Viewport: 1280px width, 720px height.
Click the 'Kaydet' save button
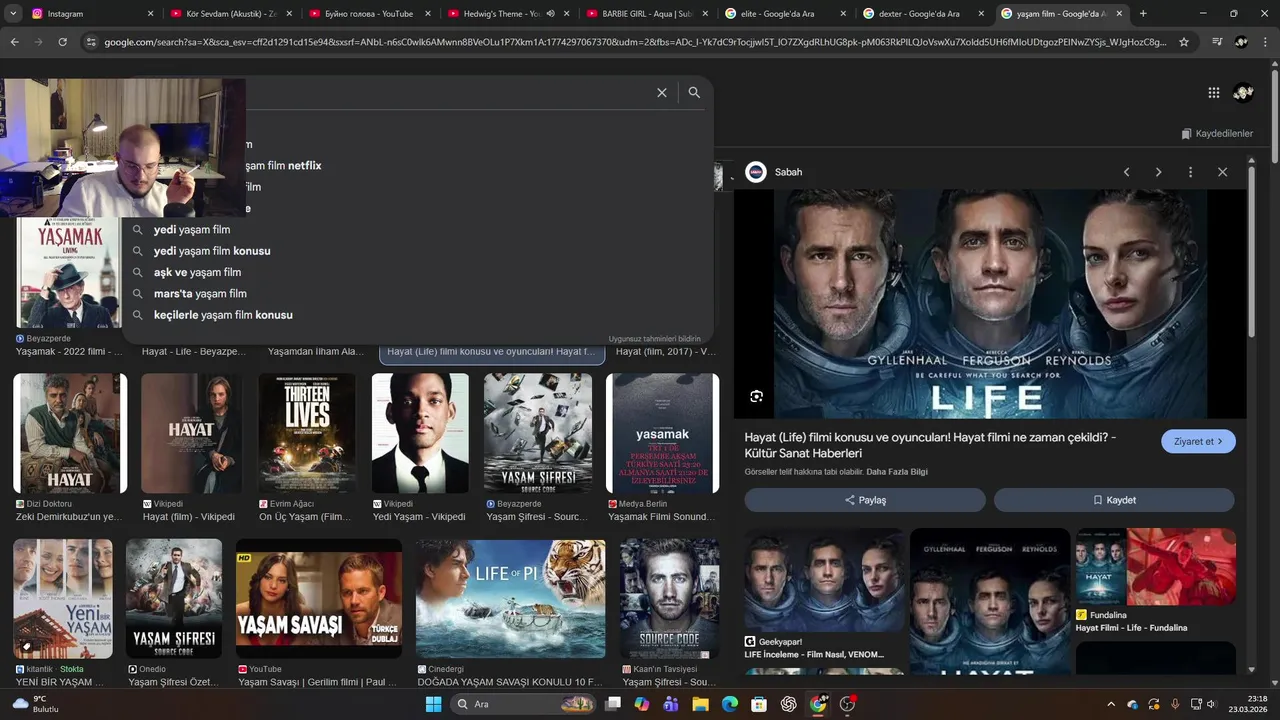click(1114, 500)
